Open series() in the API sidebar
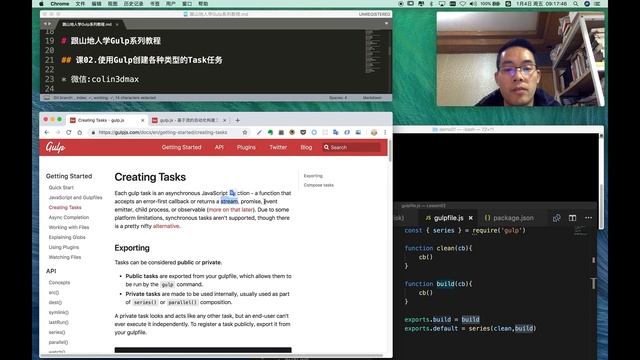 [57, 332]
